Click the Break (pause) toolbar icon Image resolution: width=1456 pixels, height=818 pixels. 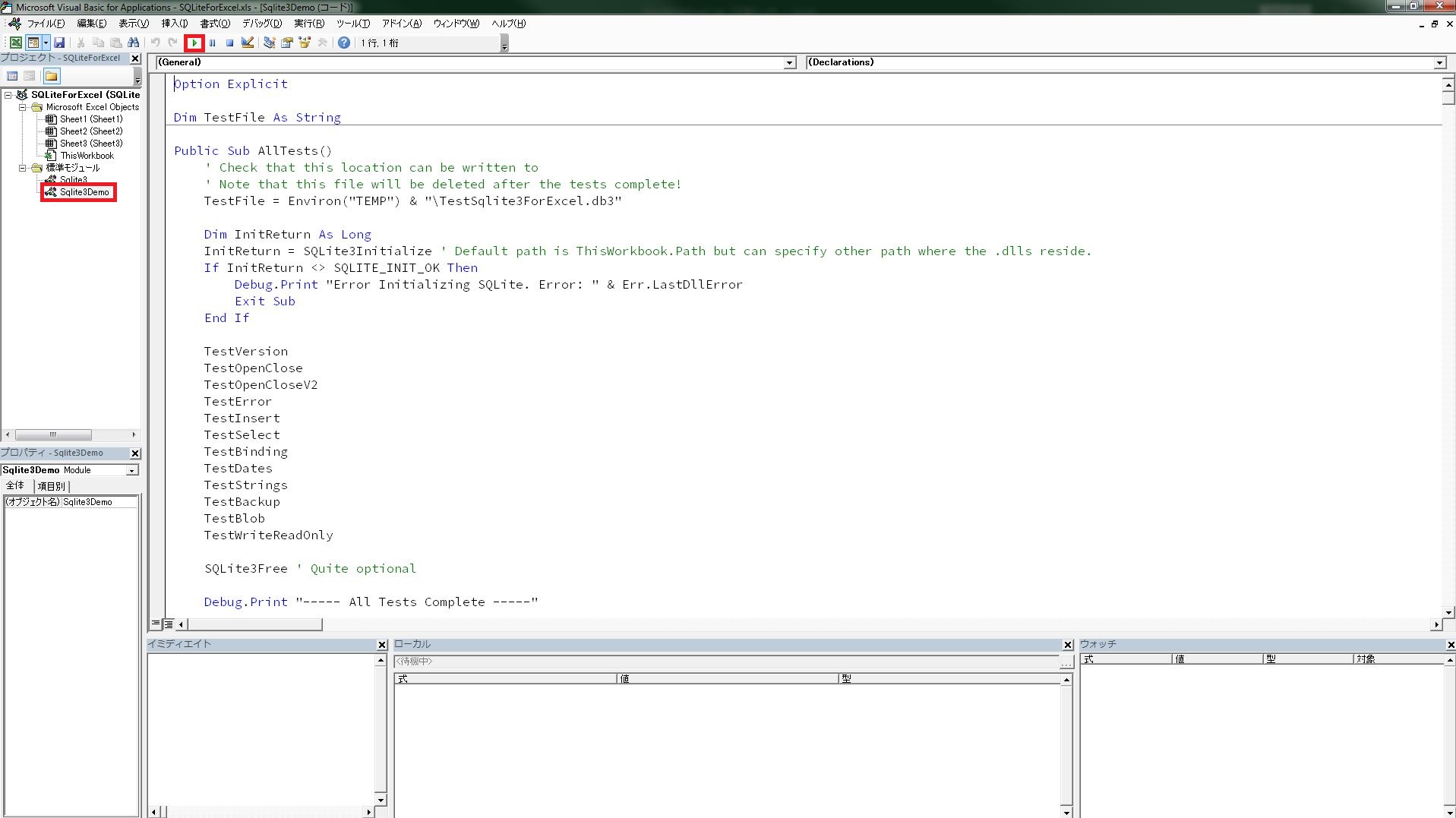pyautogui.click(x=212, y=43)
